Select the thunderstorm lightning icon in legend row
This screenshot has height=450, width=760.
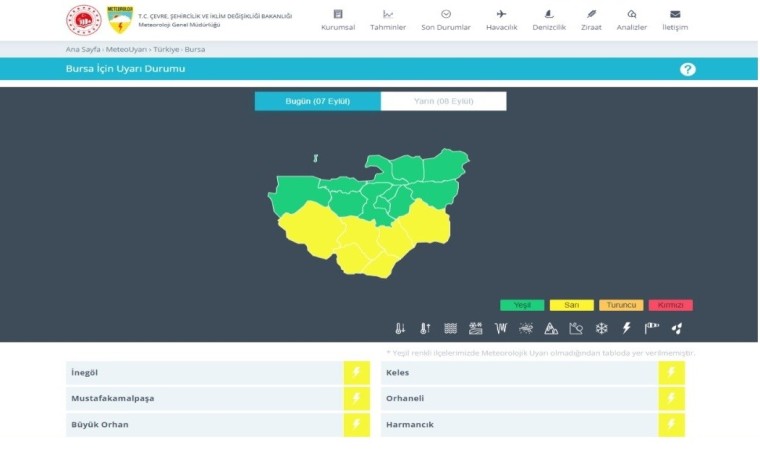tap(627, 328)
